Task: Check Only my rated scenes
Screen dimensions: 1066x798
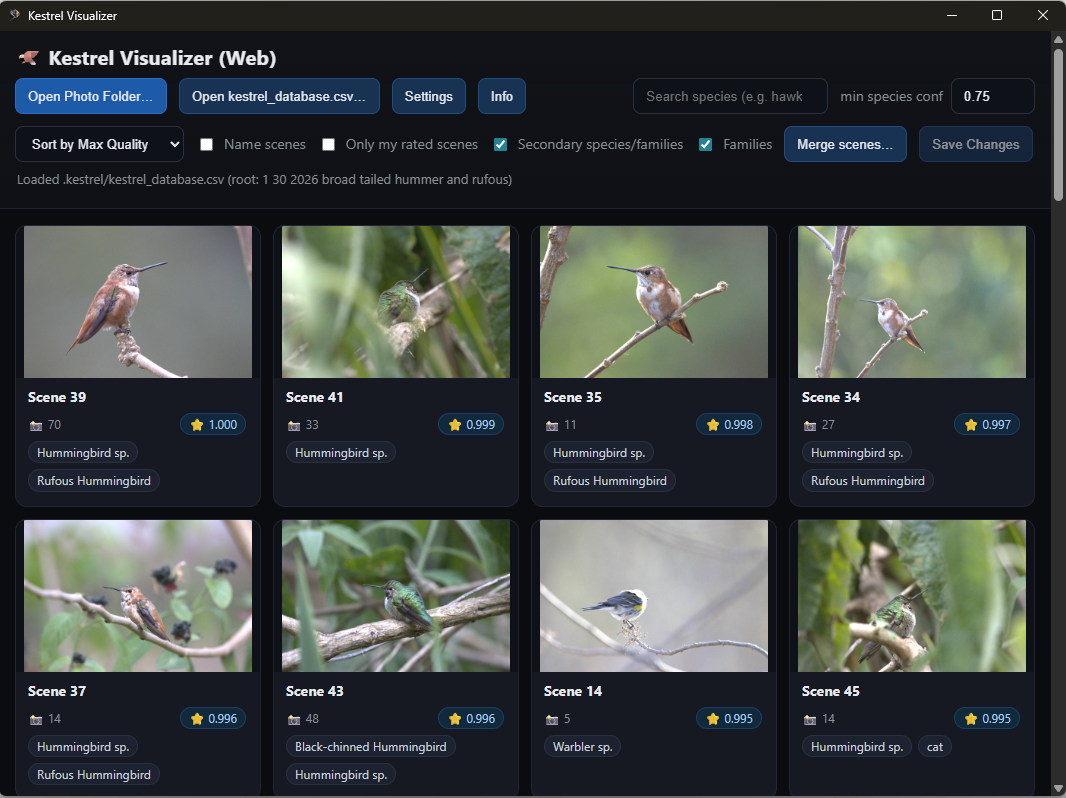Action: click(328, 144)
